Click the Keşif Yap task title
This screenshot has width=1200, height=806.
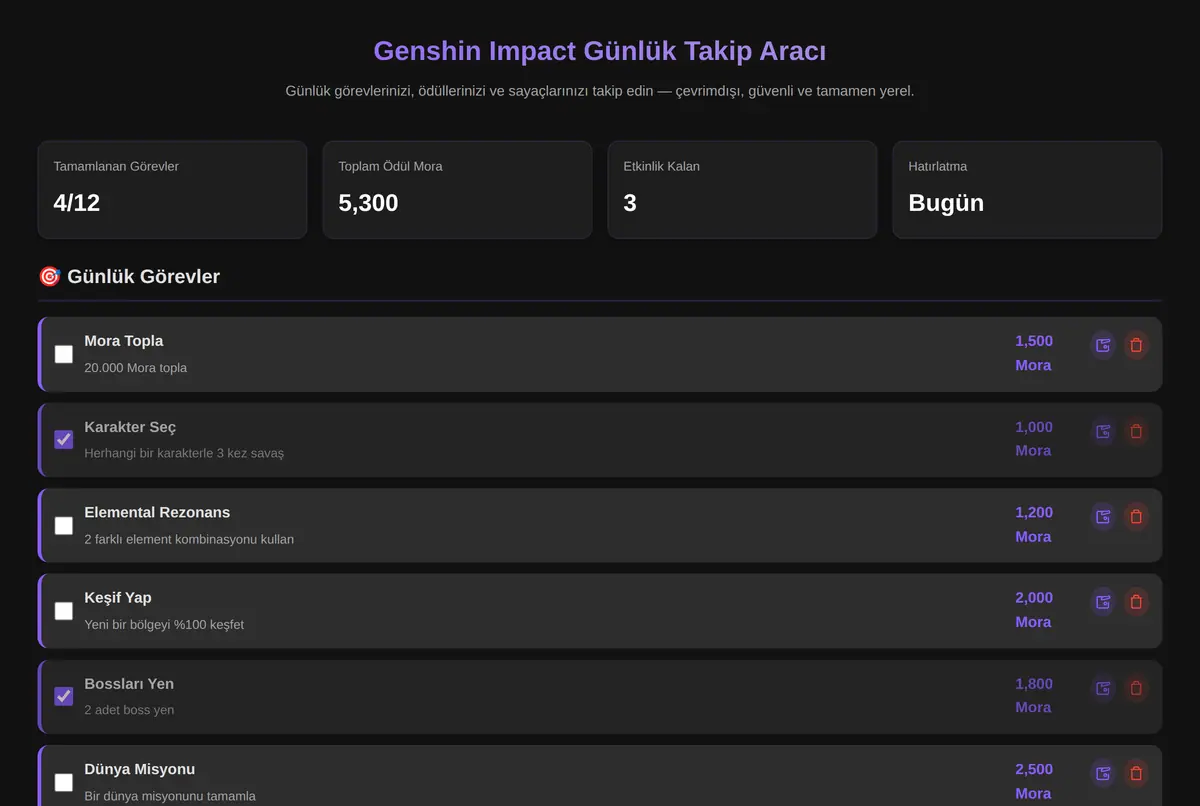click(x=118, y=598)
